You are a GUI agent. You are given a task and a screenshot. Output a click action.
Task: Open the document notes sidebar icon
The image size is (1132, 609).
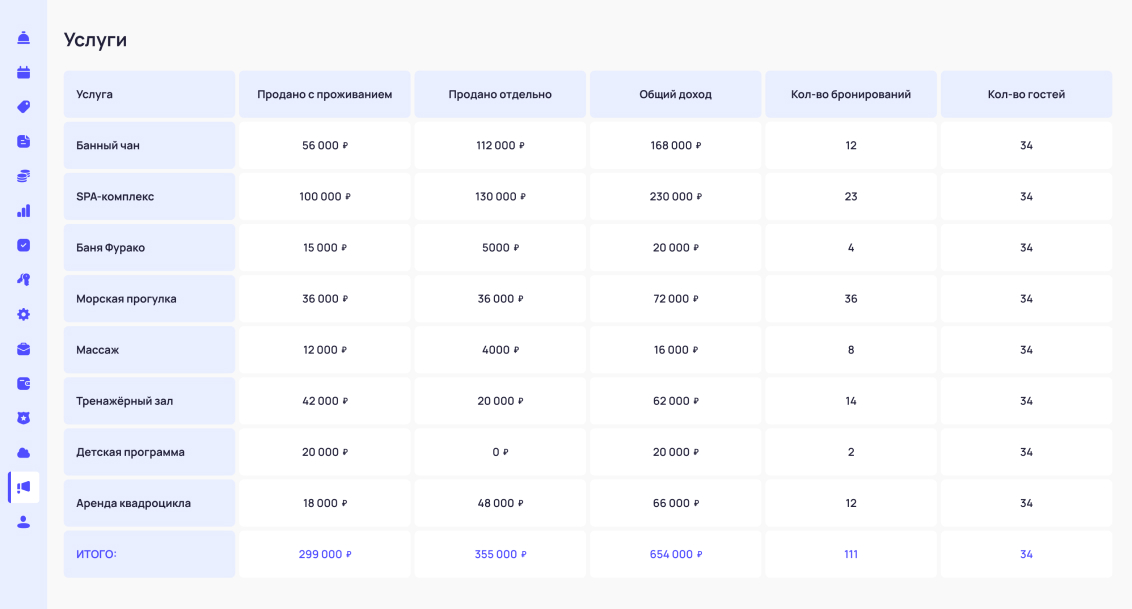point(23,142)
